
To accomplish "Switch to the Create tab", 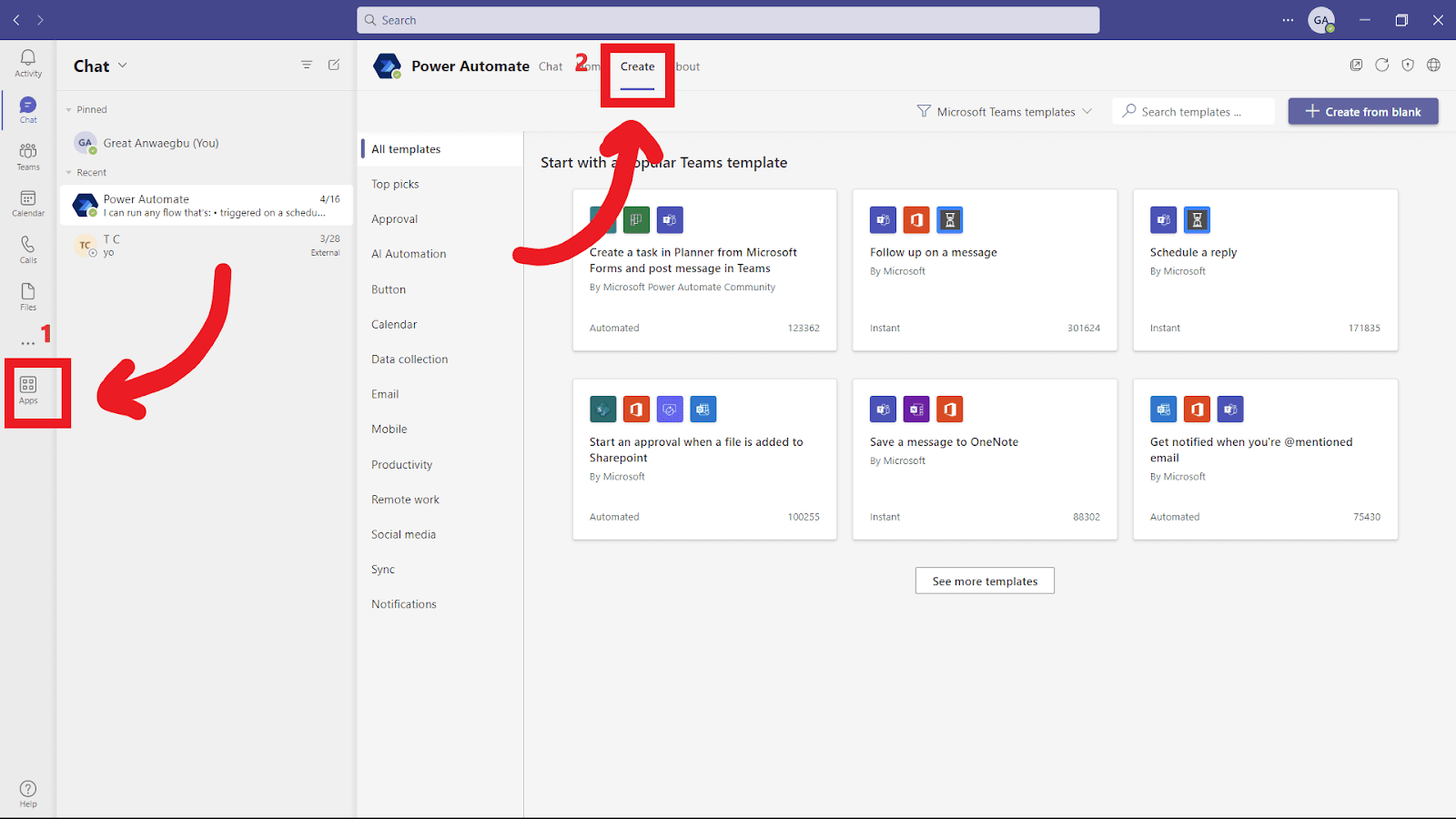I will pyautogui.click(x=637, y=66).
